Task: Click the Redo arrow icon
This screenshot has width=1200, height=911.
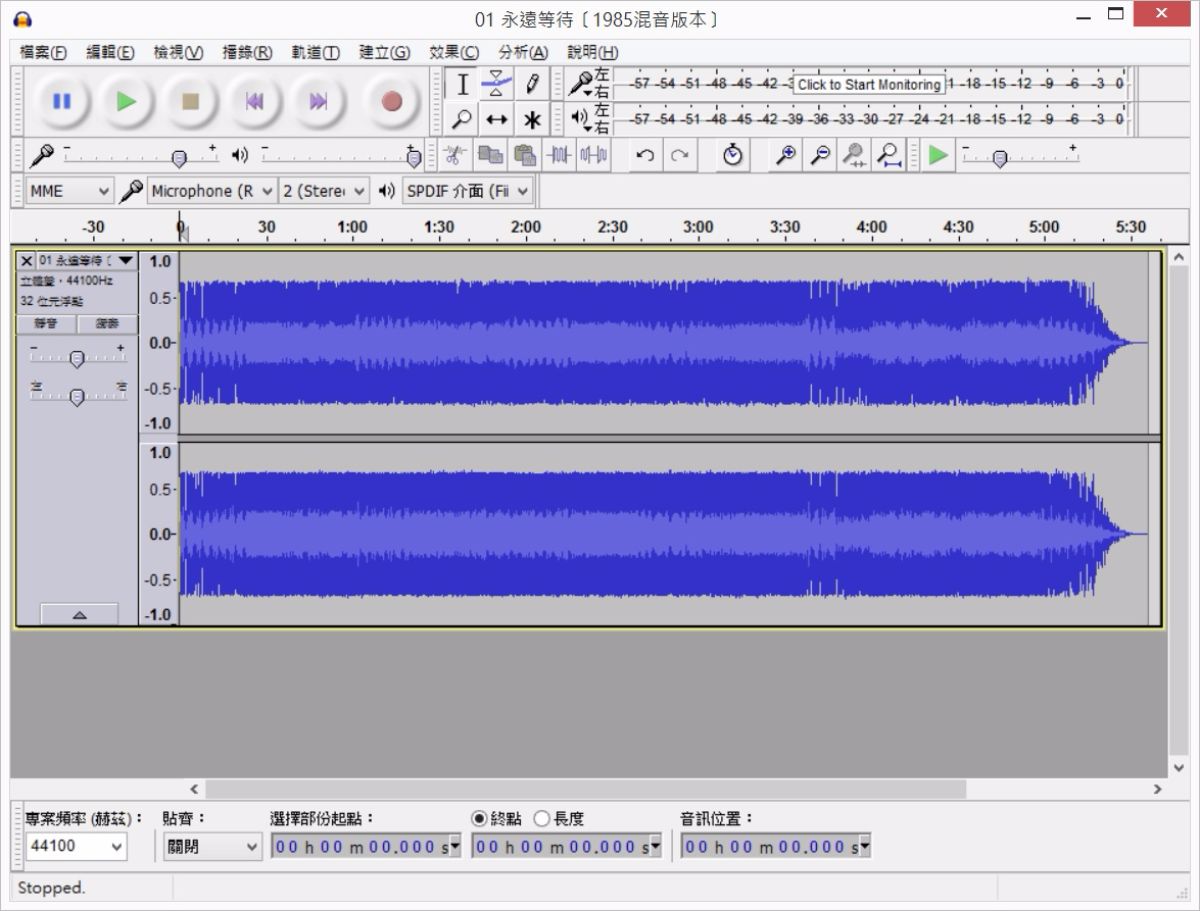Action: [x=680, y=155]
